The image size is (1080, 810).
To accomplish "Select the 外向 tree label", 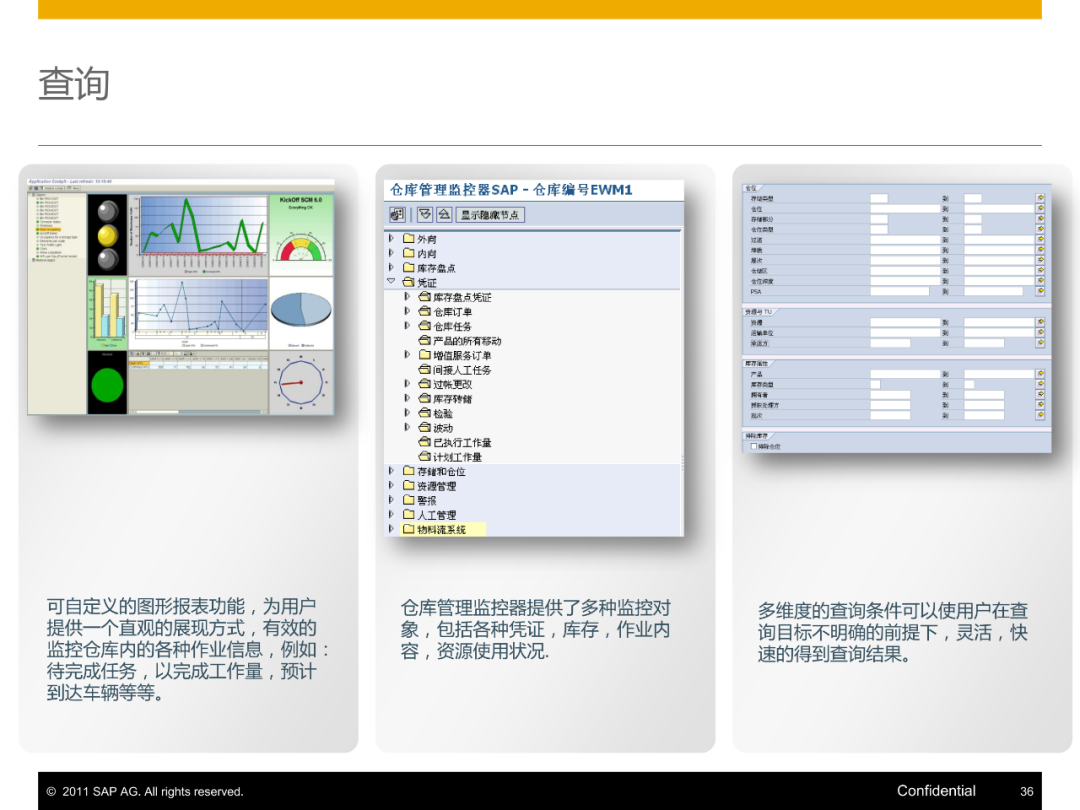I will (426, 239).
